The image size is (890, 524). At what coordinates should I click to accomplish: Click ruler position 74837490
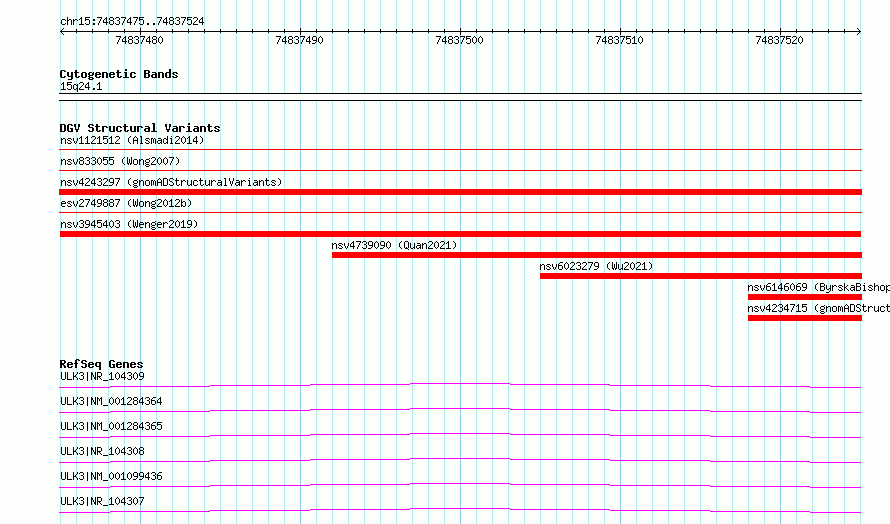[299, 40]
